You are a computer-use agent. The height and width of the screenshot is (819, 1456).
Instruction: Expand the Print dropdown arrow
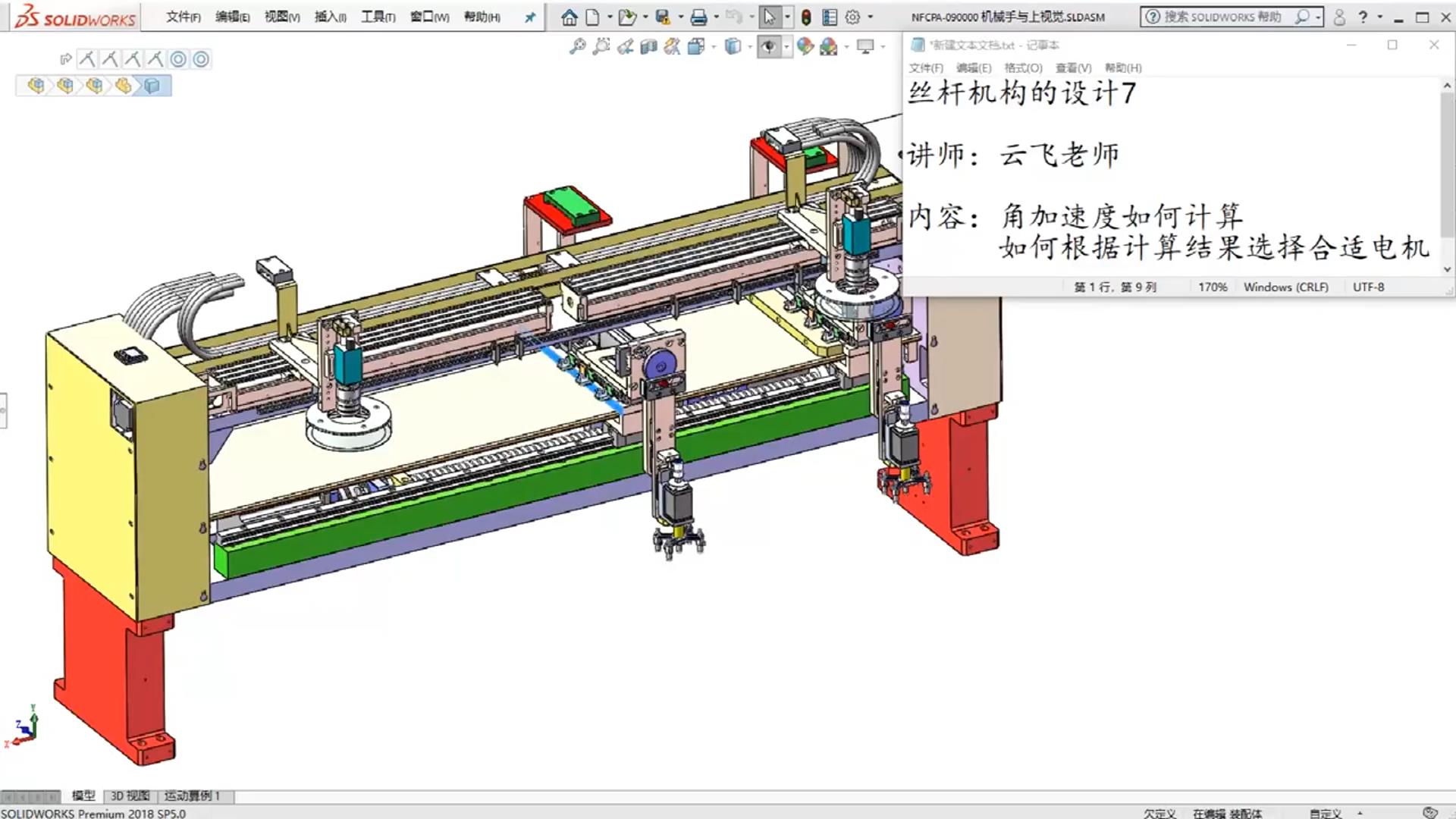coord(717,17)
